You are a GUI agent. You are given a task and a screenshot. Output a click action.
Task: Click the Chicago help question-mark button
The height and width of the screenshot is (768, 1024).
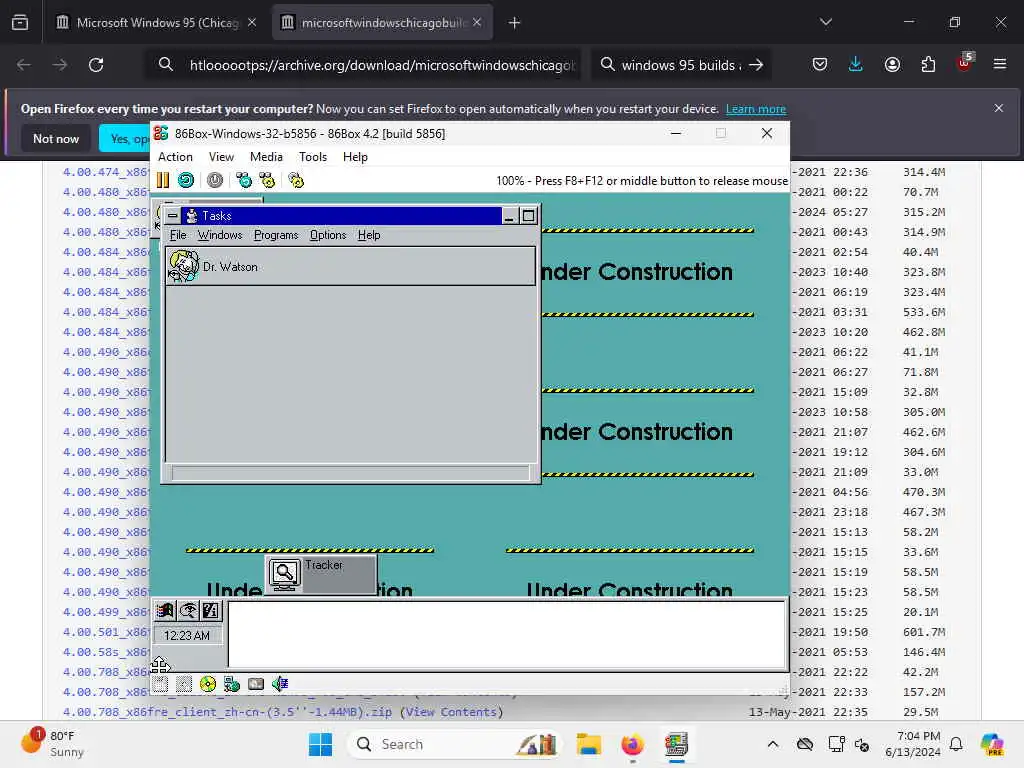coord(211,611)
